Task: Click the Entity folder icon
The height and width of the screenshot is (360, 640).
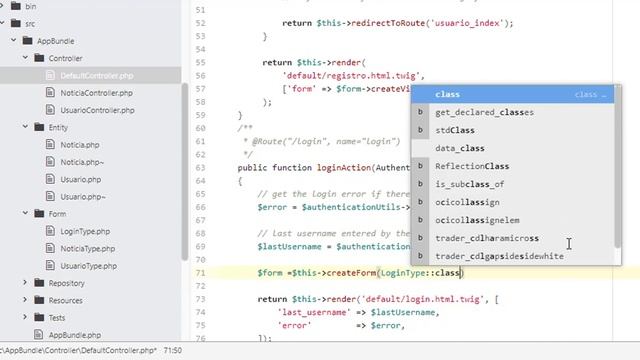Action: coord(39,127)
